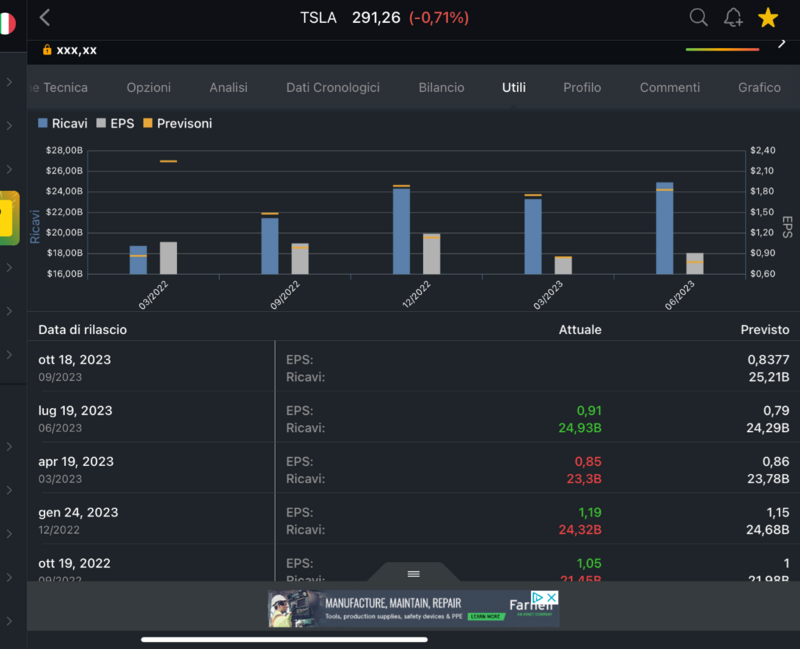Go to the Opzioni tab
The height and width of the screenshot is (649, 800).
148,88
